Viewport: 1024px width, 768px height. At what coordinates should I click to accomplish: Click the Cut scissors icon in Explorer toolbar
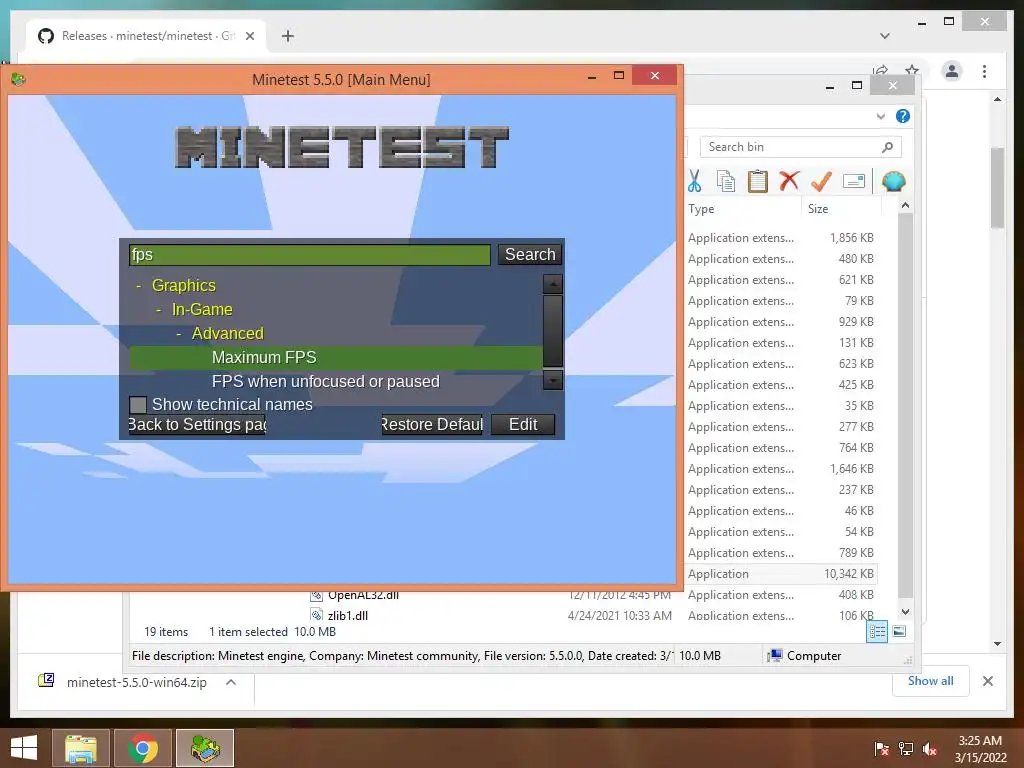tap(694, 182)
